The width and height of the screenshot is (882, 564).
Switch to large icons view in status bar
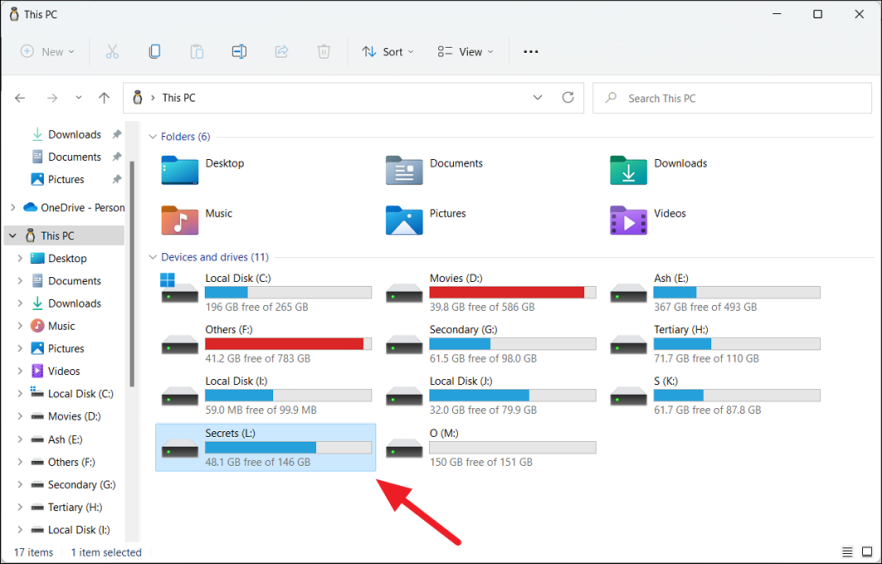[x=866, y=552]
